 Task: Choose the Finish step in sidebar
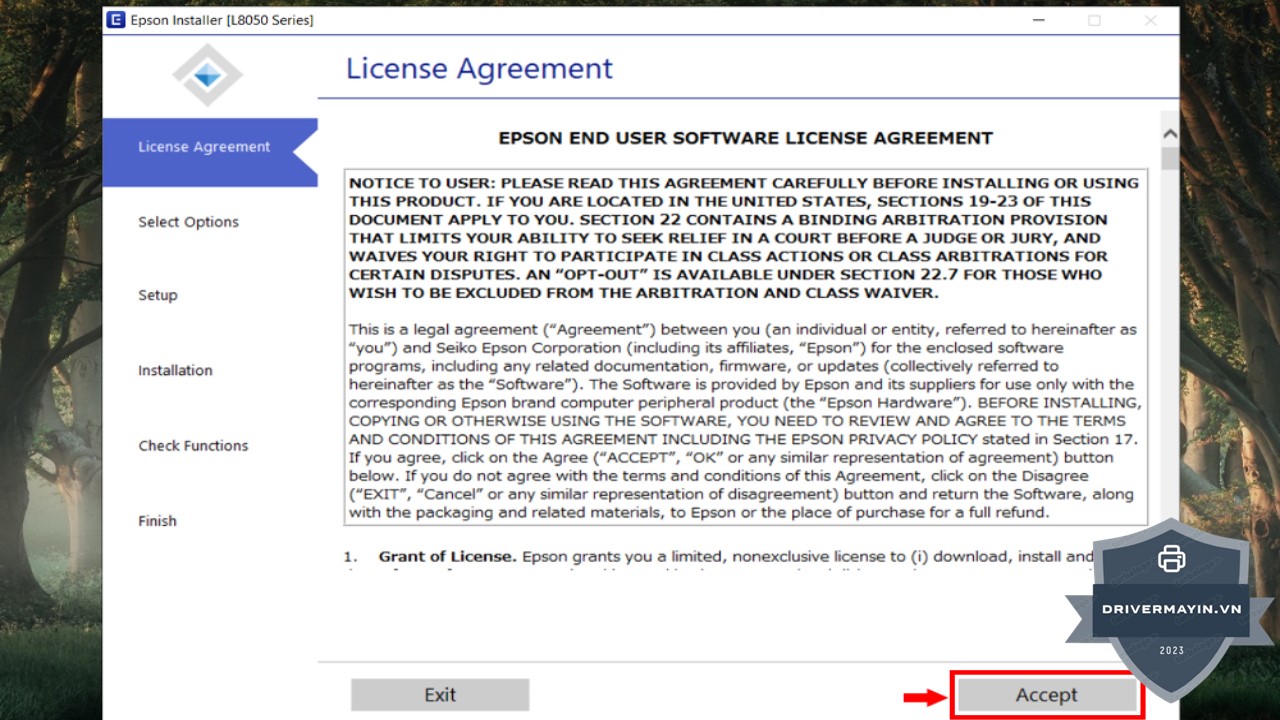pos(157,521)
